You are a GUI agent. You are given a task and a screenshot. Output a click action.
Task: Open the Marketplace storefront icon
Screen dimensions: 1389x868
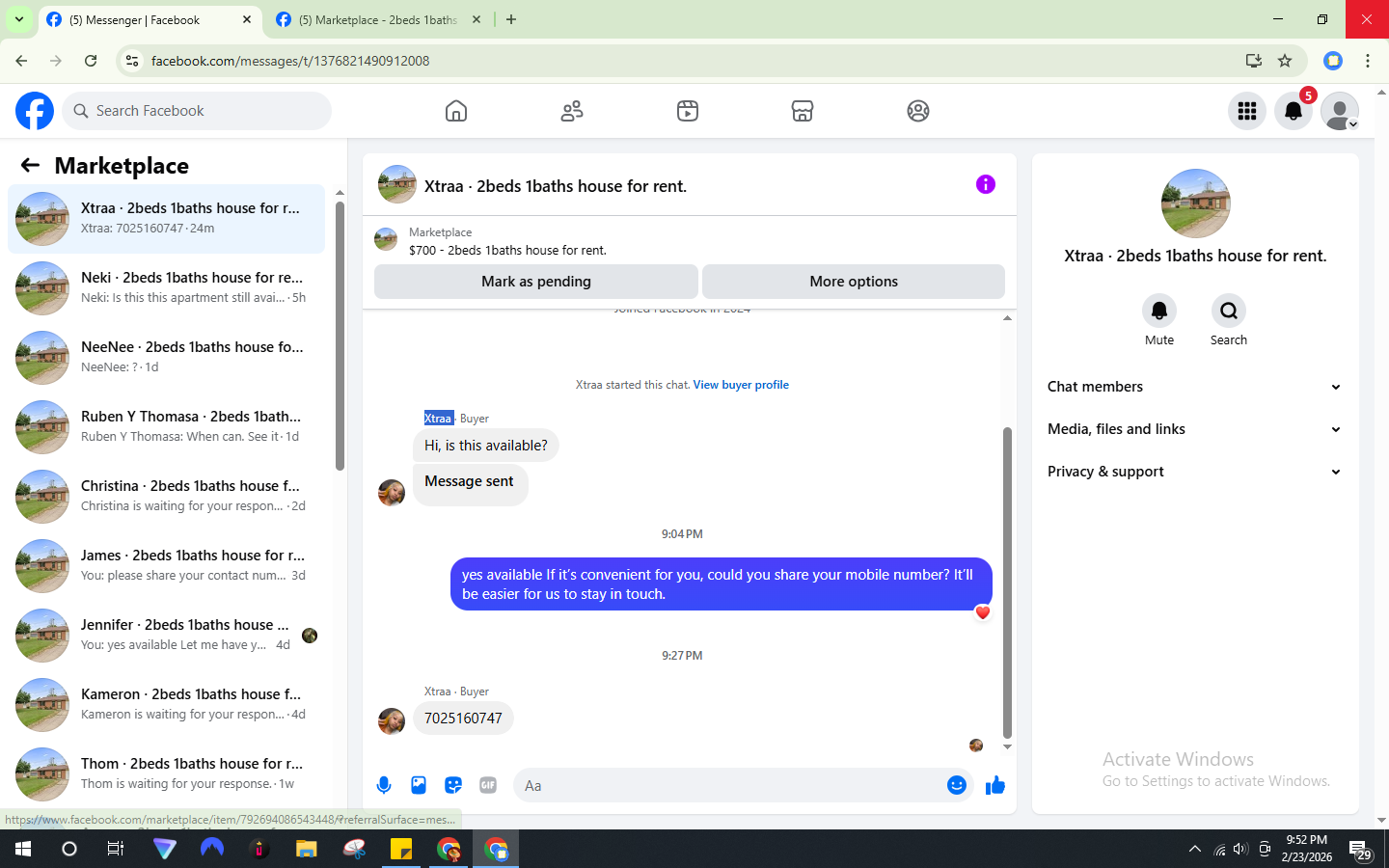pyautogui.click(x=803, y=111)
